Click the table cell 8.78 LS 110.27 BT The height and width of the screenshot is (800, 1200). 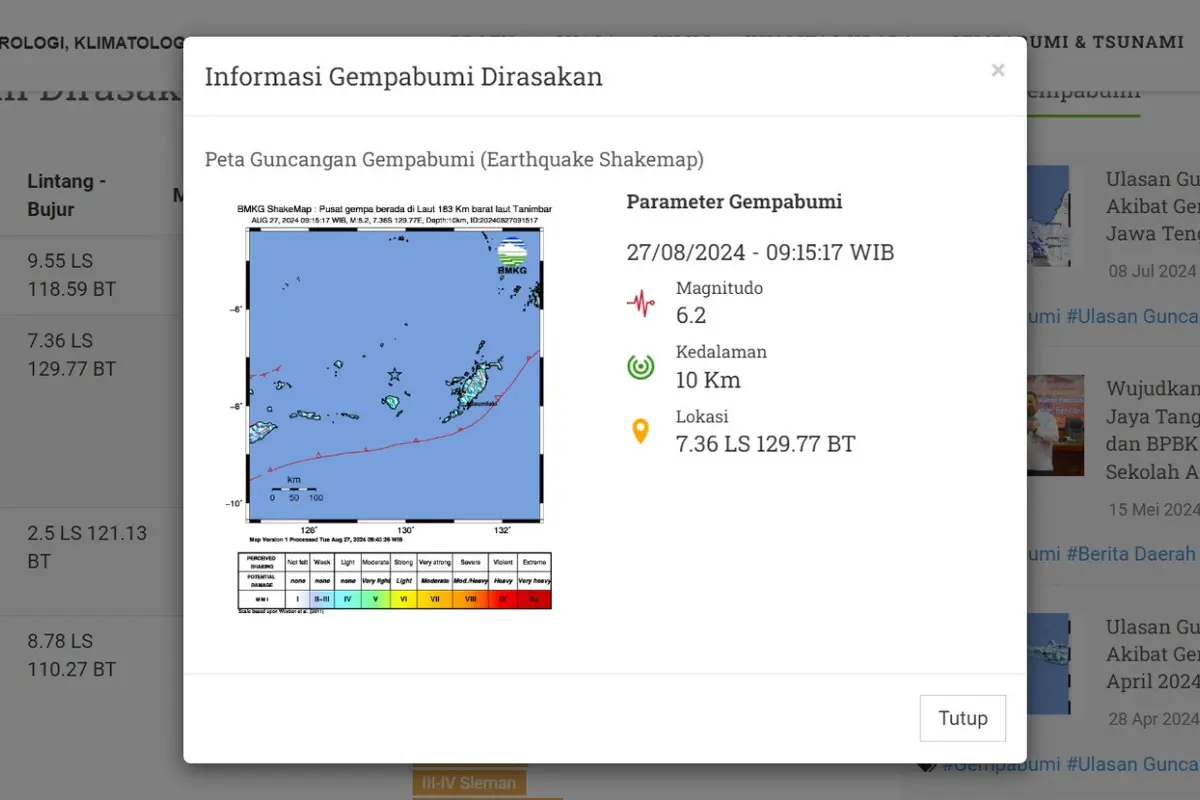pyautogui.click(x=72, y=655)
